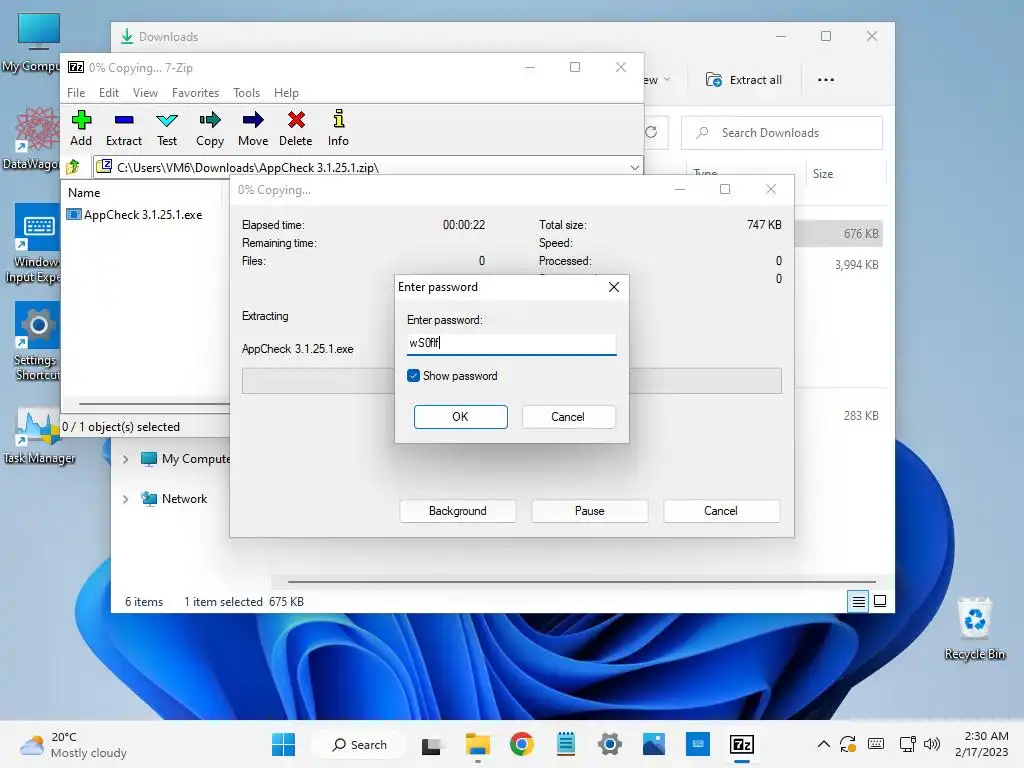Confirm the password with OK

(460, 417)
